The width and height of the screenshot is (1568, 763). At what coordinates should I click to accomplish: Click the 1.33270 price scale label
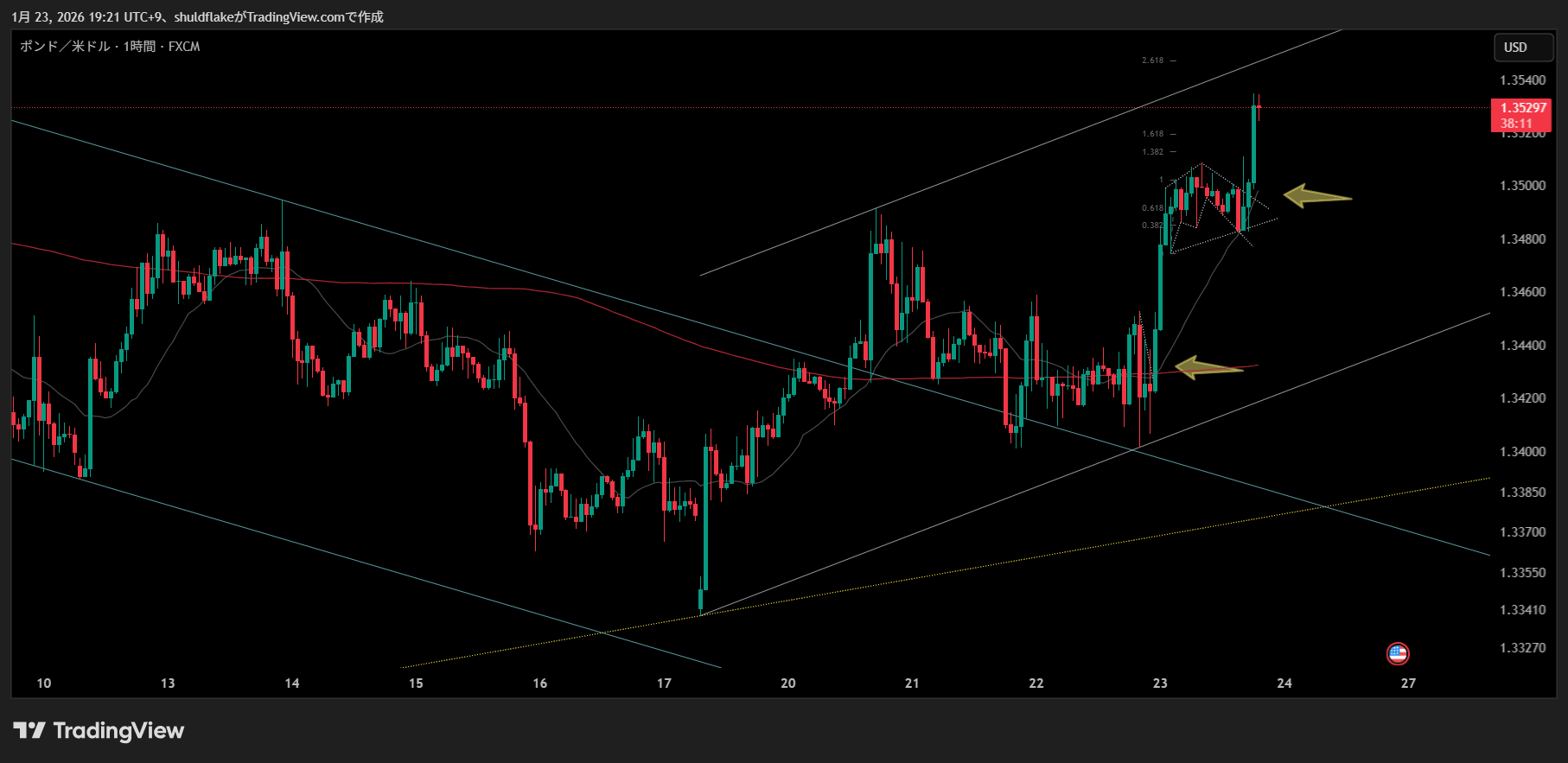(x=1522, y=648)
